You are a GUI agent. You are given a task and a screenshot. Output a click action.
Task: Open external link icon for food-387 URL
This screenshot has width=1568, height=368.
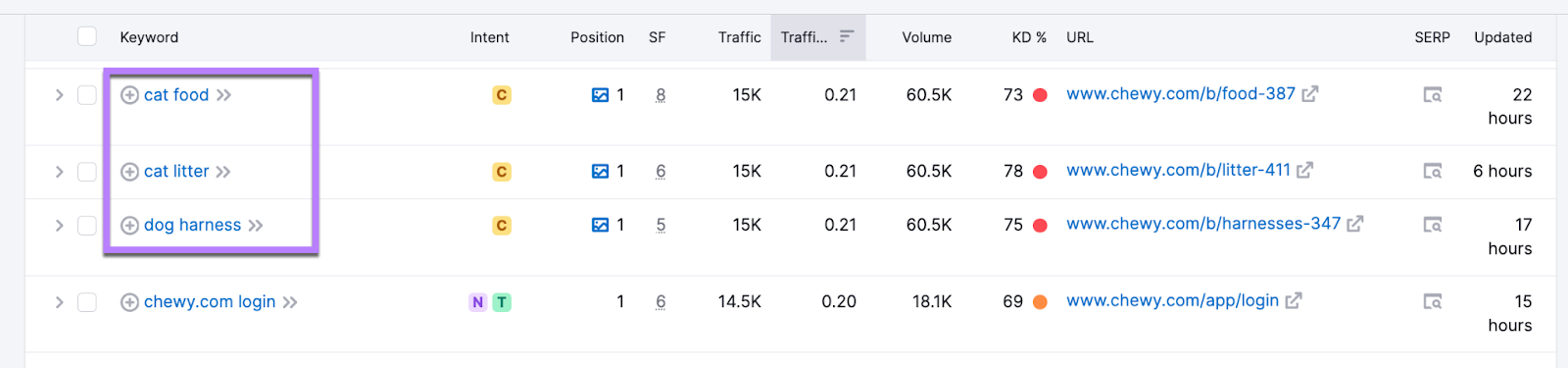[1310, 94]
